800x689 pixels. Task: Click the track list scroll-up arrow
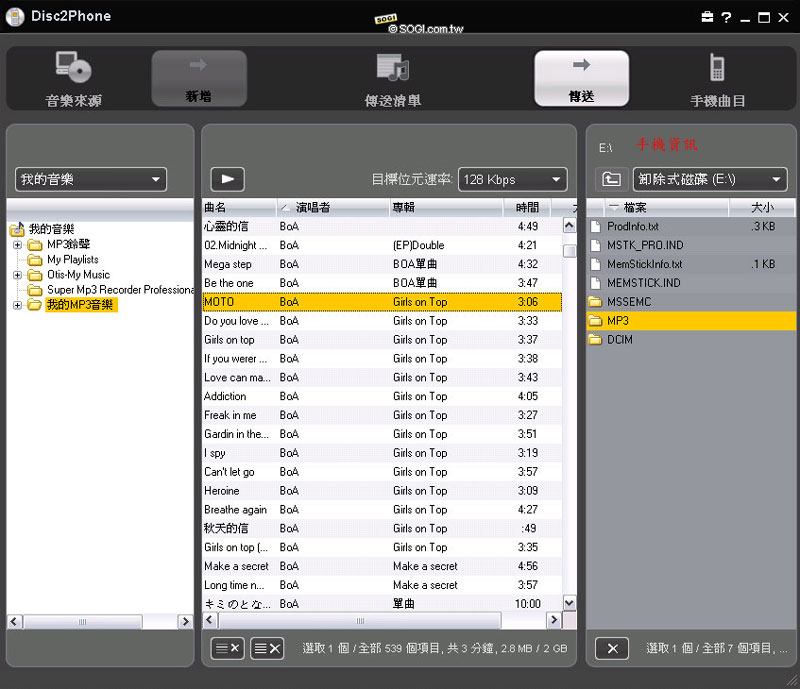[x=569, y=226]
